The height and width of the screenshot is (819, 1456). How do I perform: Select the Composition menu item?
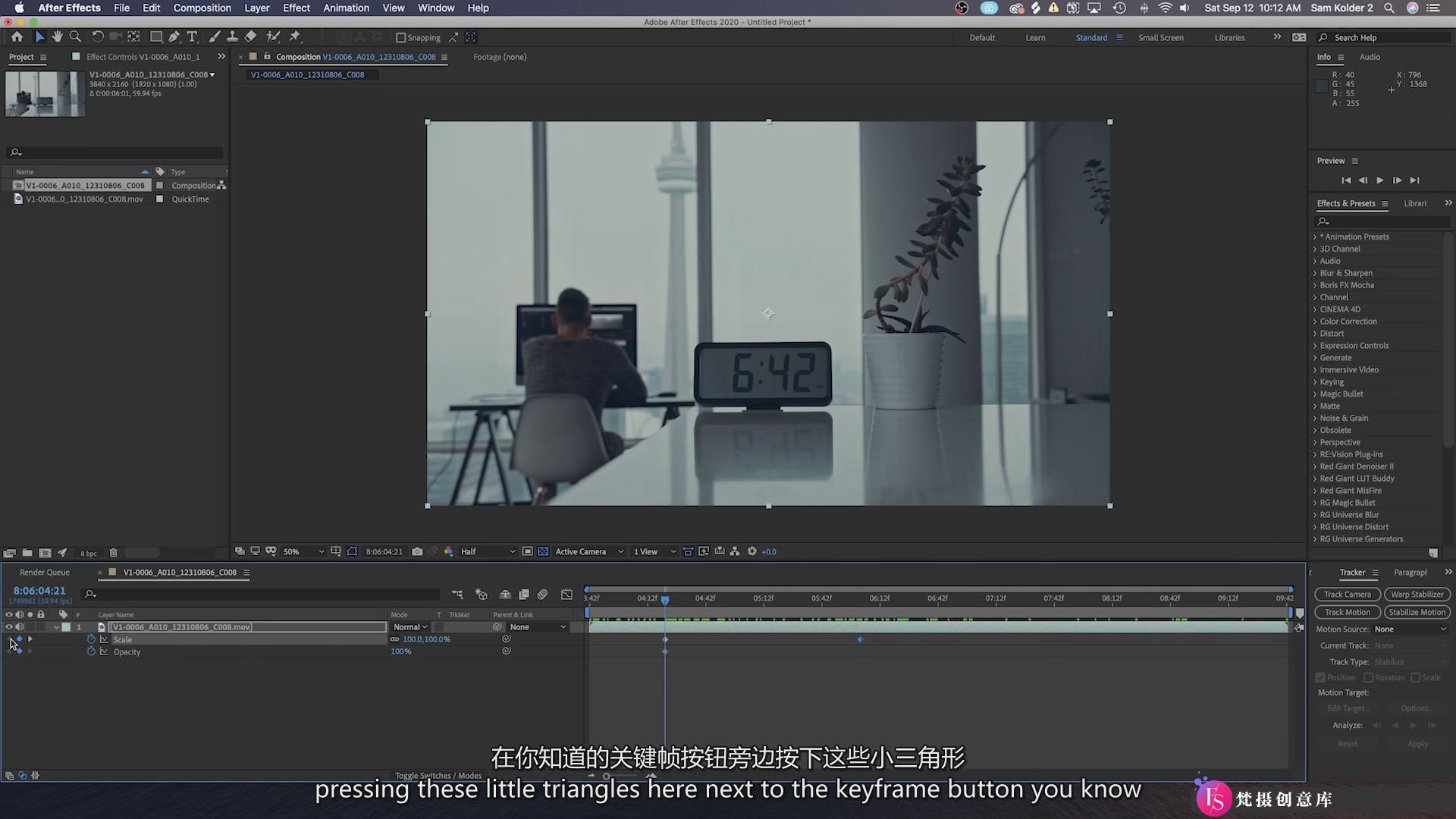(201, 8)
